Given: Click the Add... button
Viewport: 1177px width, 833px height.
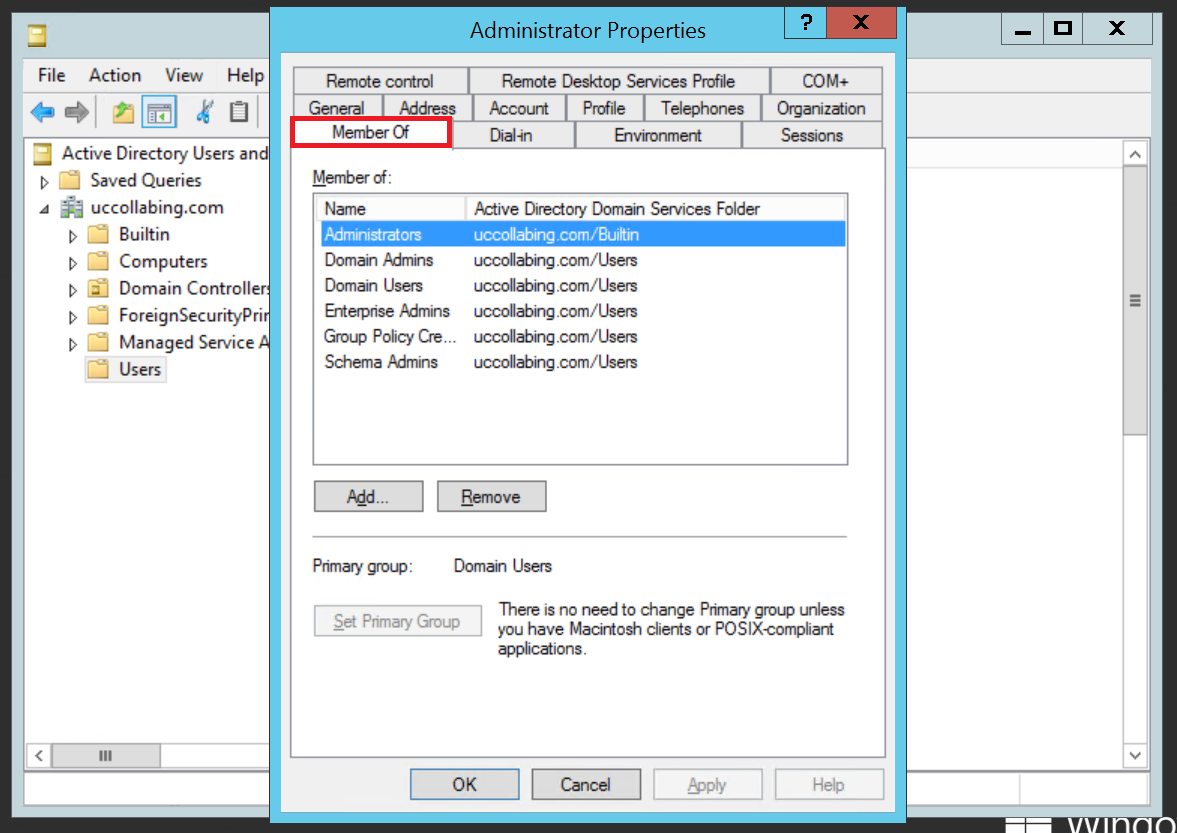Looking at the screenshot, I should point(368,497).
